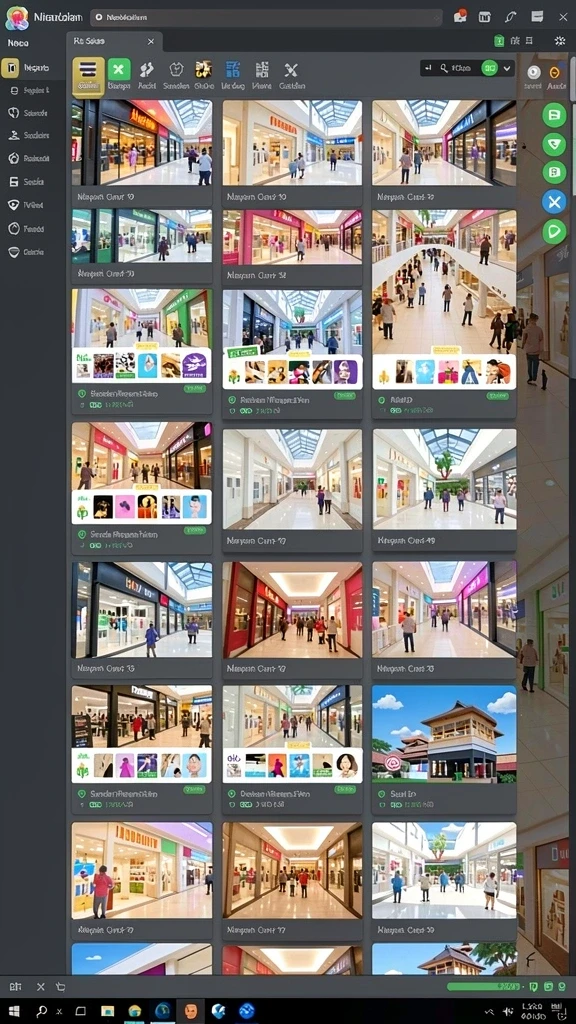Expand the dropdown chevron beside the search box
576x1024 pixels.
tap(507, 68)
